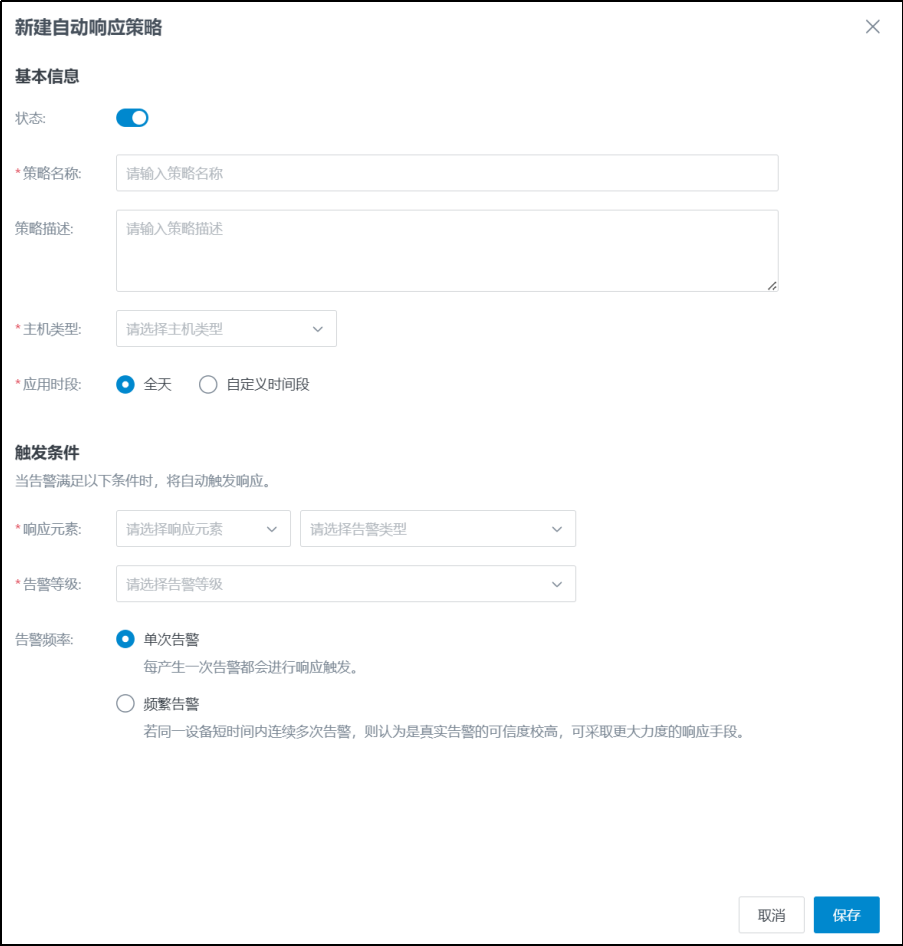Click the 新建自动响应策略 dialog title
Viewport: 903px width, 946px height.
click(88, 27)
